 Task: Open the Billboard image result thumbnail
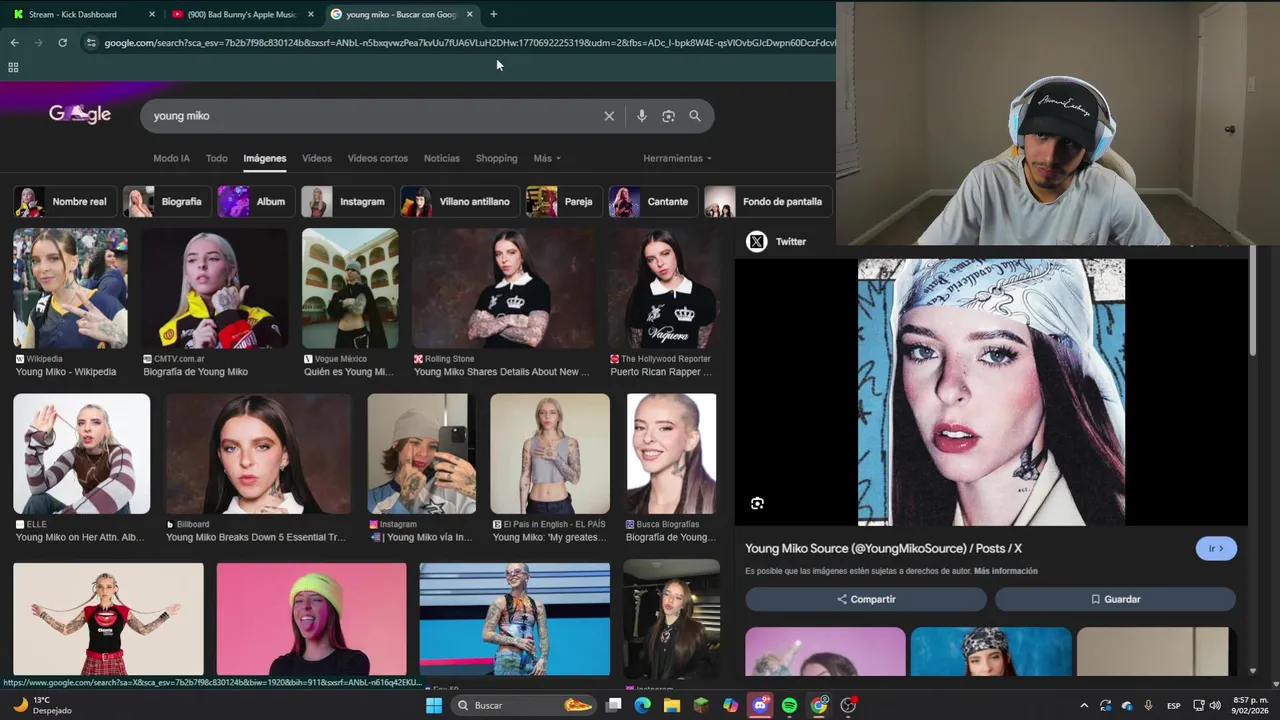tap(258, 454)
